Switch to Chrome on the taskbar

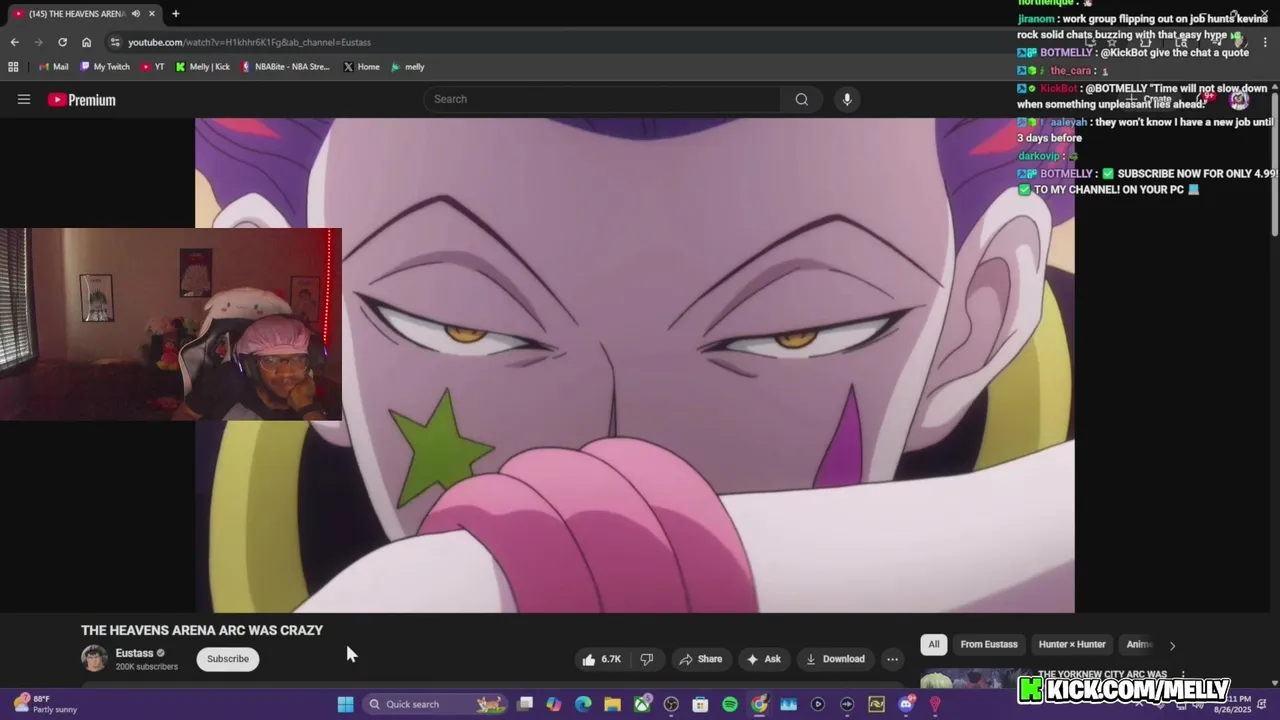coord(759,704)
